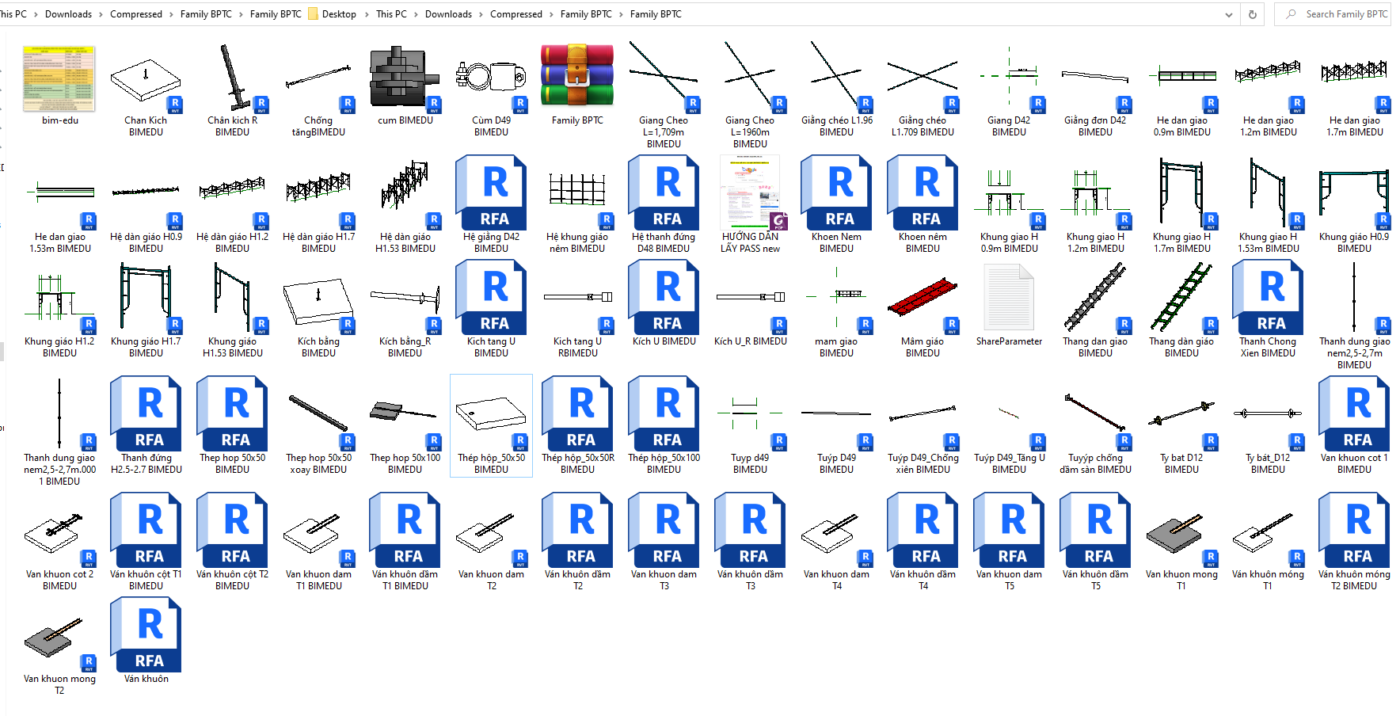This screenshot has width=1400, height=716.
Task: Open the Hệ giằng D42 BIMEDU RFA file
Action: click(x=490, y=194)
